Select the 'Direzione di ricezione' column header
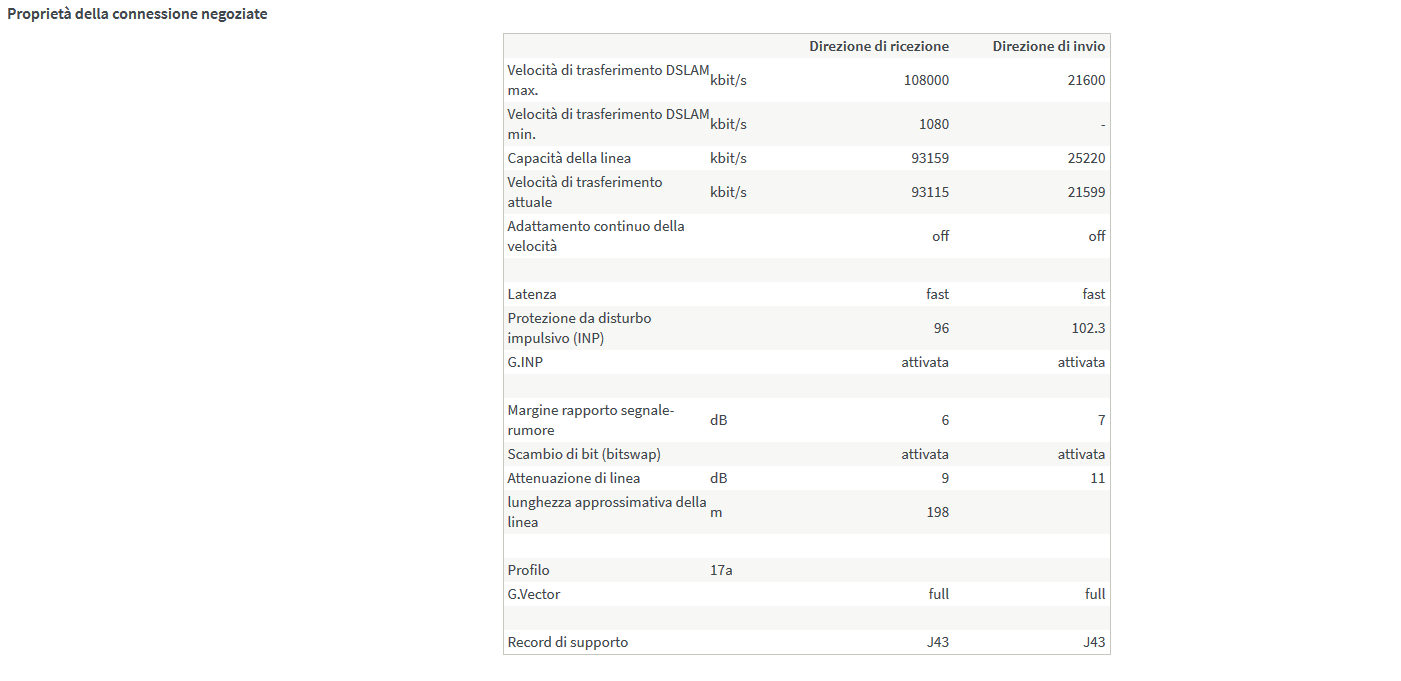This screenshot has height=681, width=1401. pyautogui.click(x=879, y=46)
